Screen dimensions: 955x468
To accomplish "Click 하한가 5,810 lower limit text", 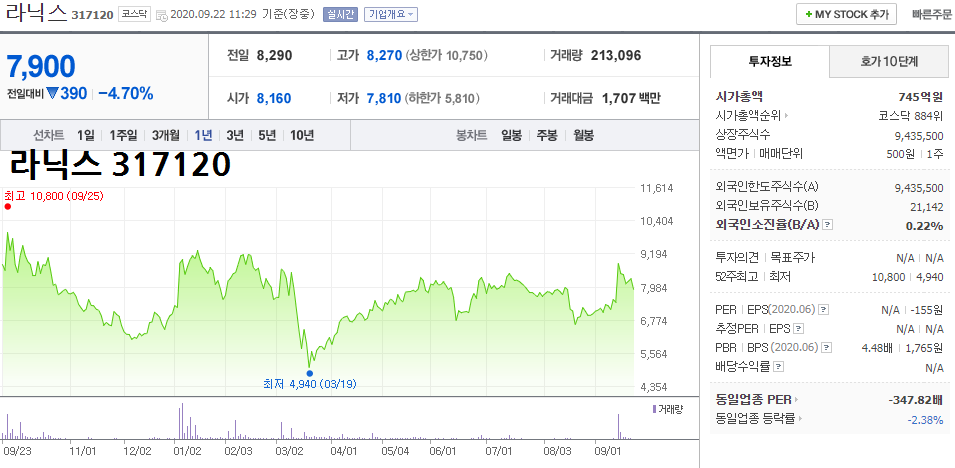I will [x=443, y=98].
